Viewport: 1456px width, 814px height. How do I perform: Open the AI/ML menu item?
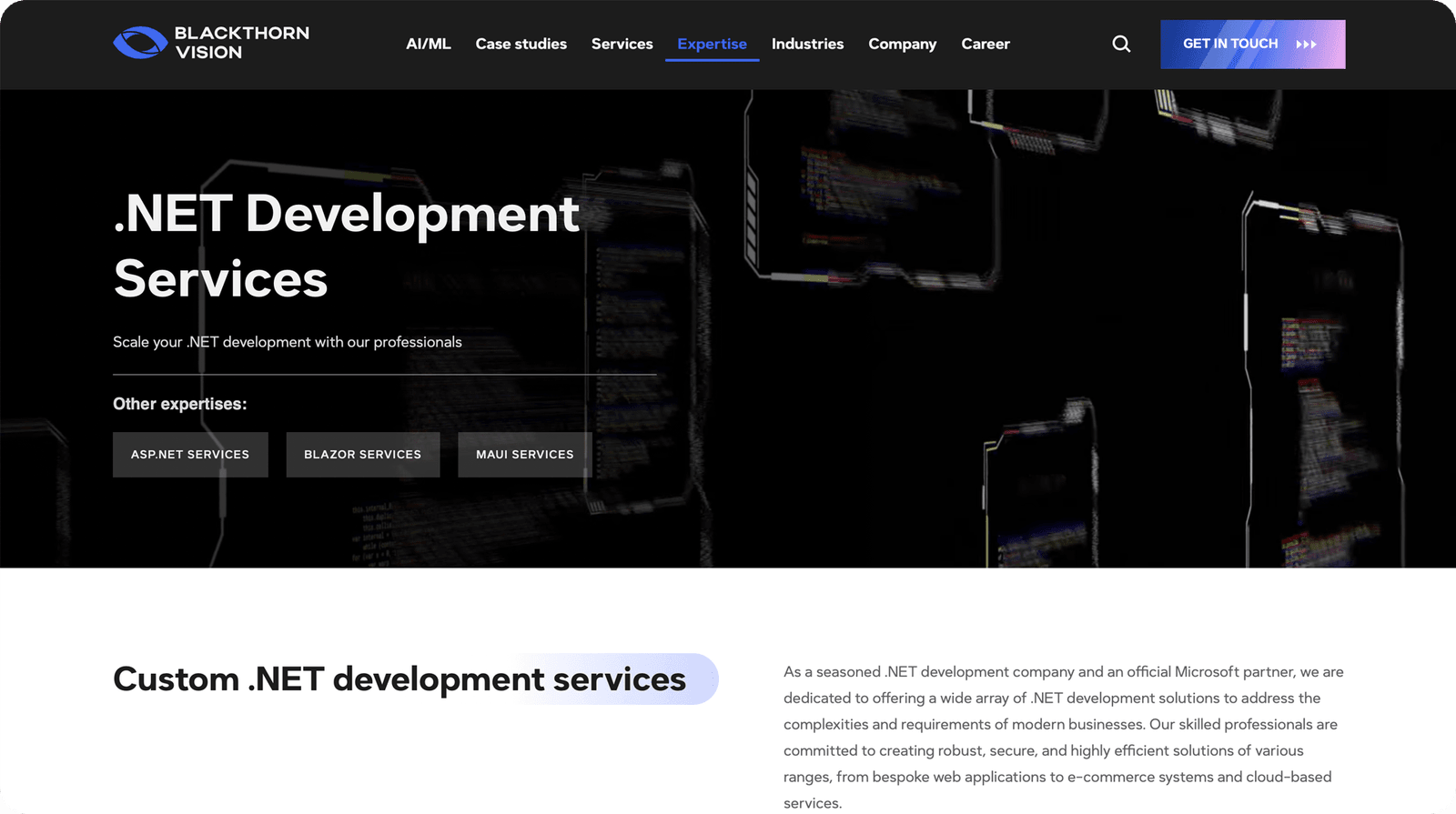pos(428,44)
